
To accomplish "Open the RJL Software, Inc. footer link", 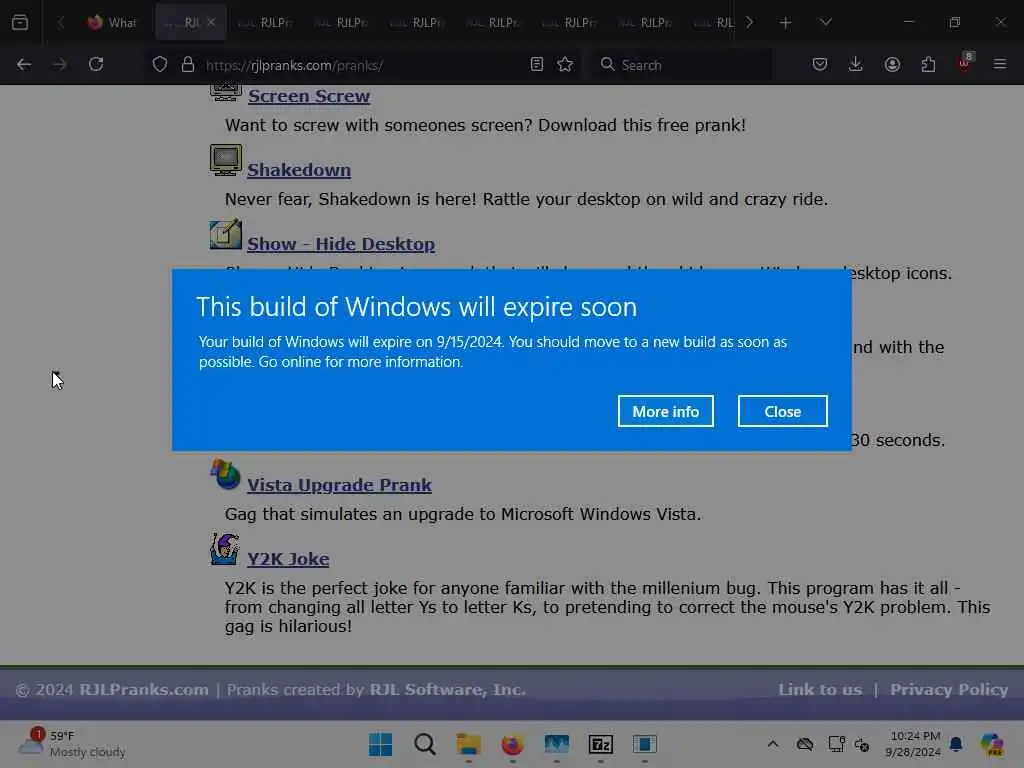I will 448,690.
